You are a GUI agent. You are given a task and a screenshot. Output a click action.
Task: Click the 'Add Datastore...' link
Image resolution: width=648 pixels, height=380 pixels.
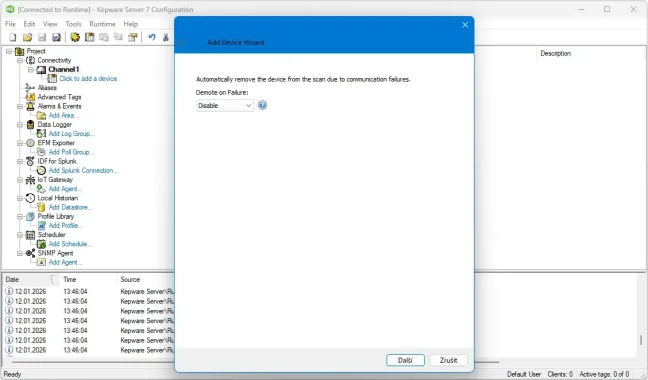[x=71, y=207]
